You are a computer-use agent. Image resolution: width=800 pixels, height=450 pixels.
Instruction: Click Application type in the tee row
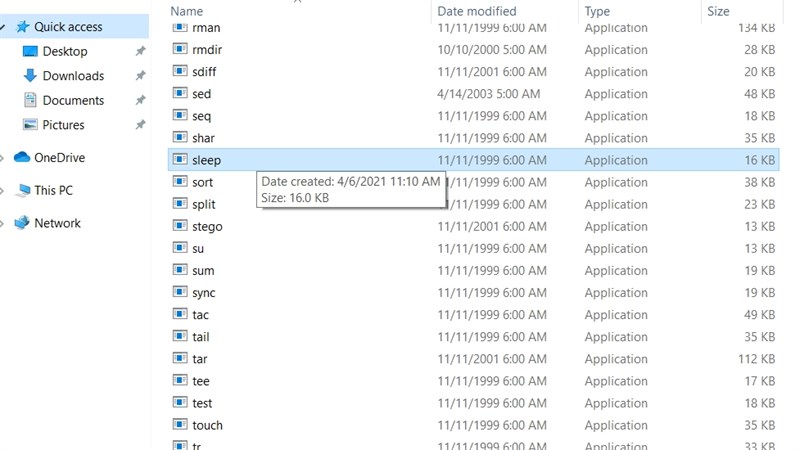pos(616,381)
